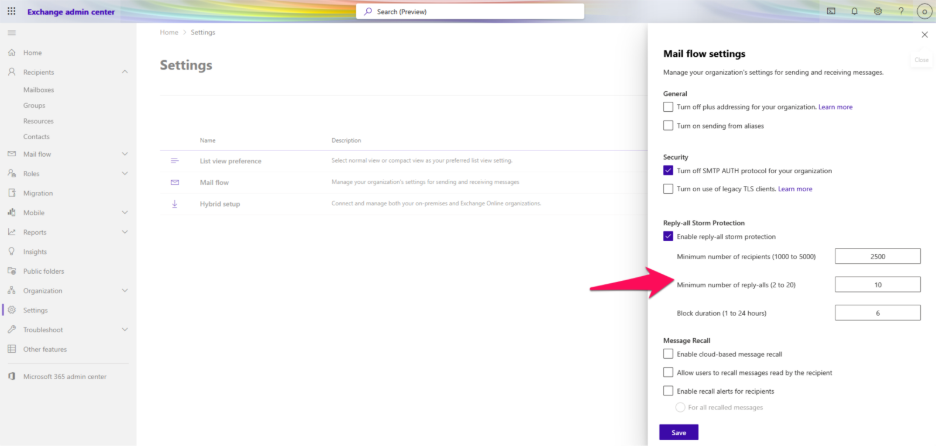Click the Insights lightbulb icon
Screen dimensions: 936x447
pyautogui.click(x=12, y=251)
